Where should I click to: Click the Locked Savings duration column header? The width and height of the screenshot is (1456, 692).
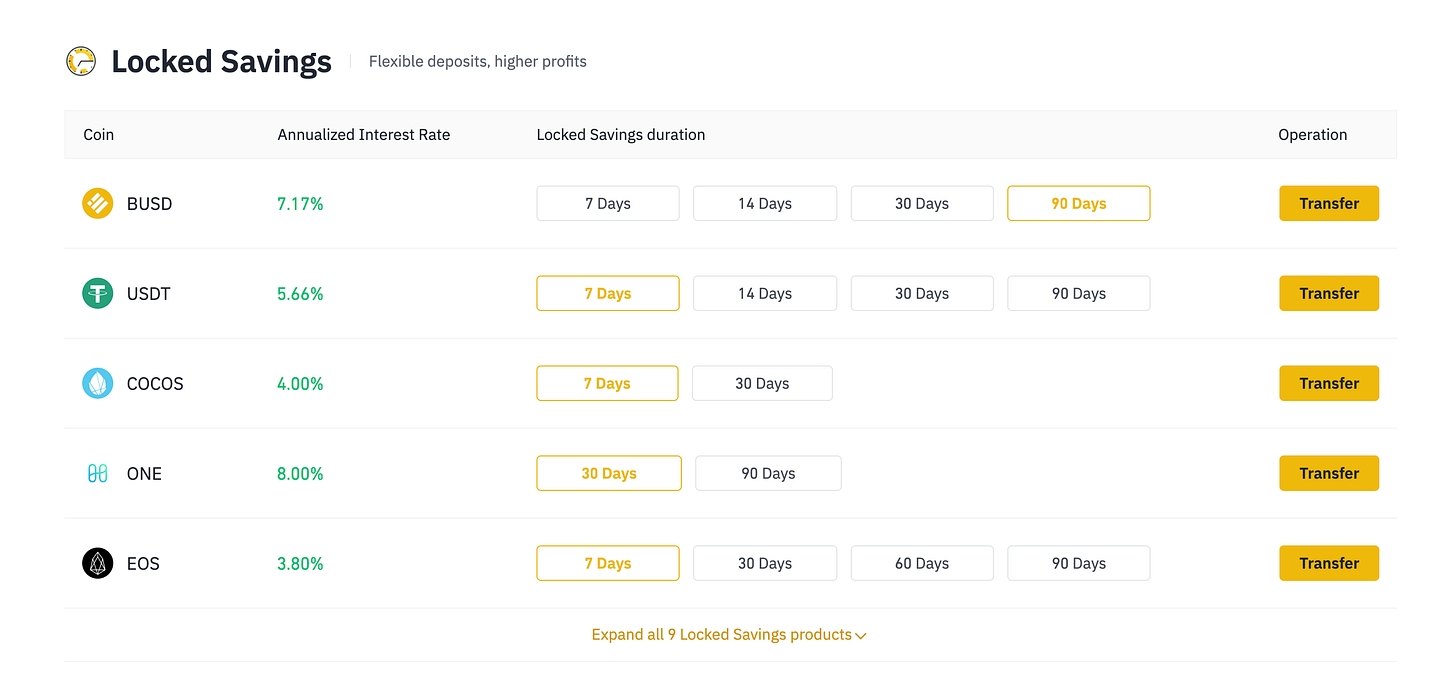pos(621,135)
